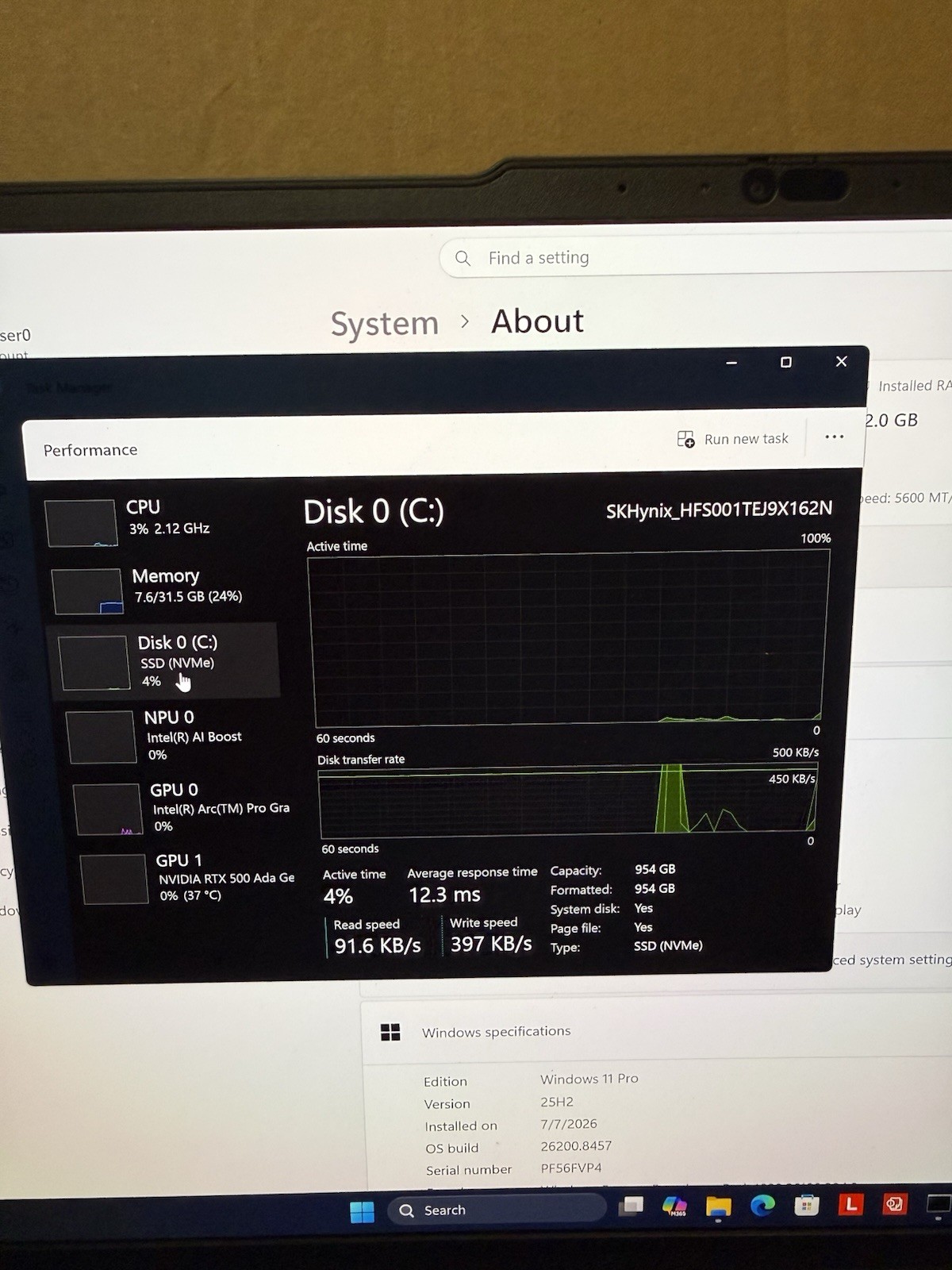Viewport: 952px width, 1270px height.
Task: Click the Active time 4% value
Action: coord(338,896)
